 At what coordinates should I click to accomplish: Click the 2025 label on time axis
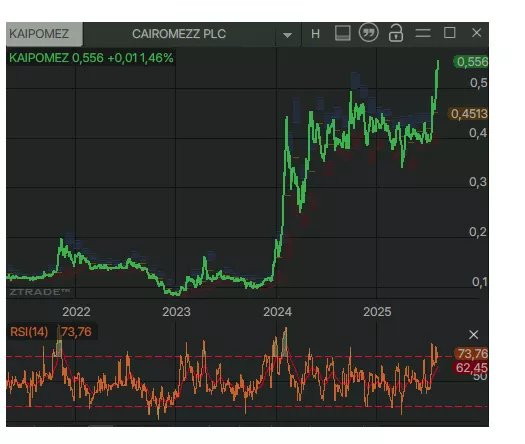pos(377,312)
